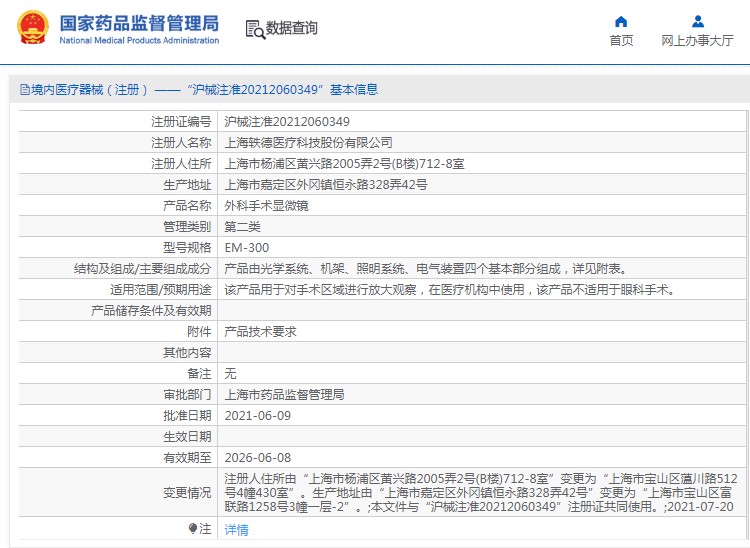Click the 附件 row label
750x548 pixels.
tap(199, 332)
